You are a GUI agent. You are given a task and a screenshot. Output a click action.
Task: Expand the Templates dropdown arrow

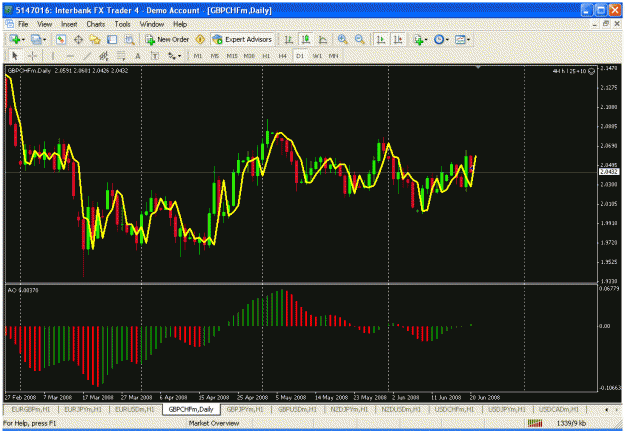coord(468,39)
